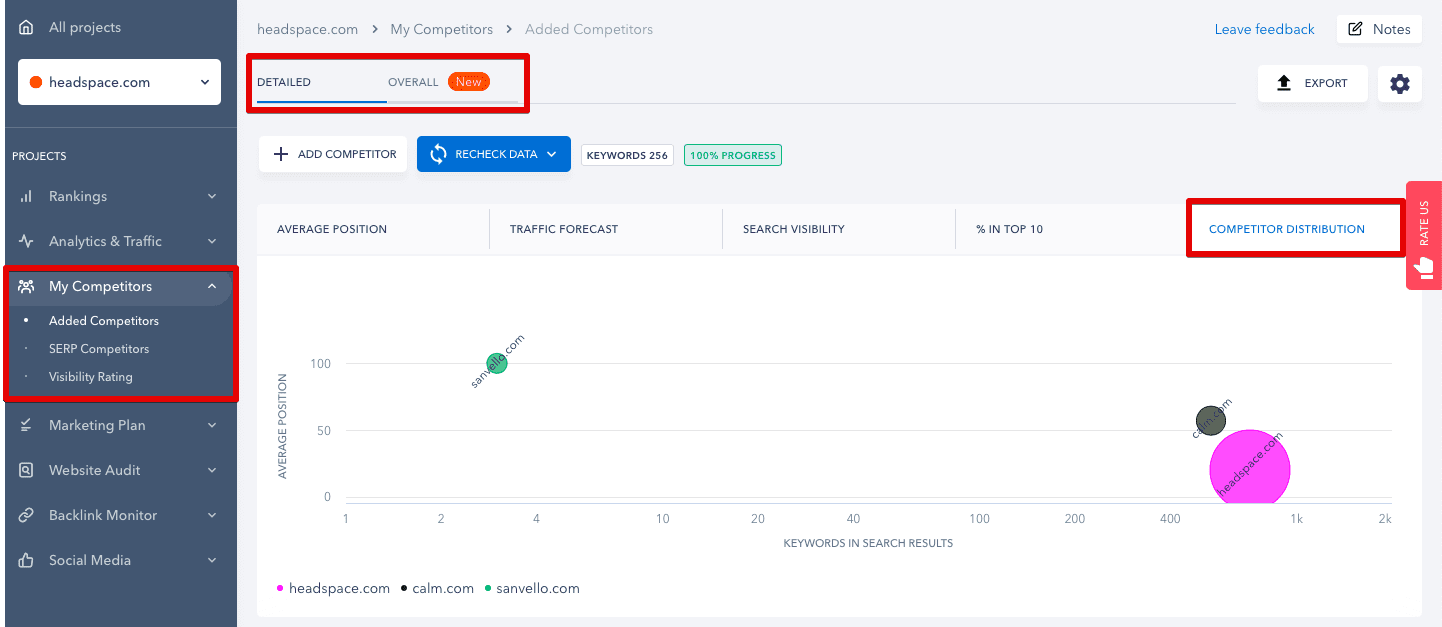Screen dimensions: 1442x627
Task: Switch to the Detailed tab
Action: pos(284,82)
